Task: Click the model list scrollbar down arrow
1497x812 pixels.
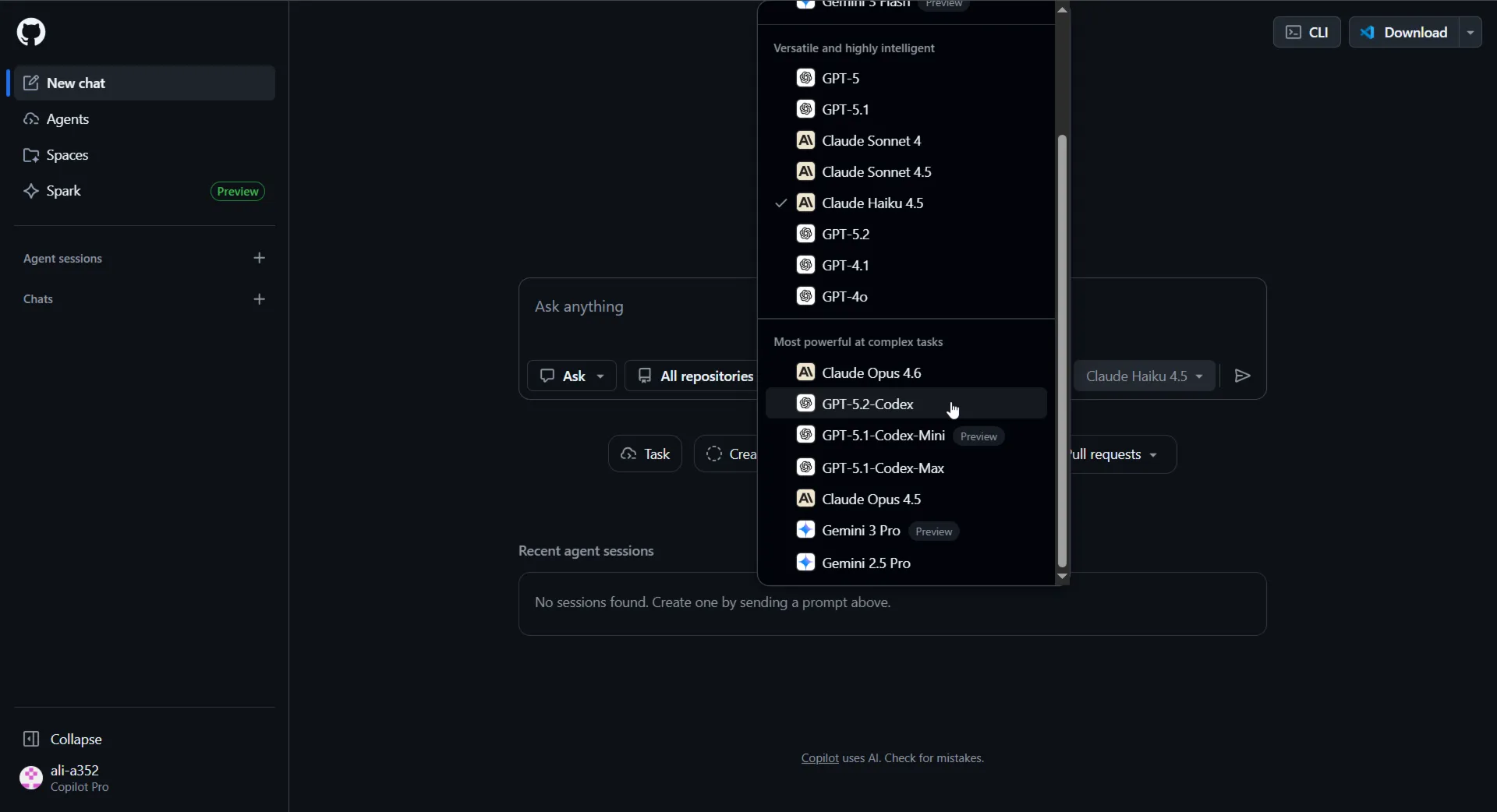Action: pyautogui.click(x=1062, y=577)
